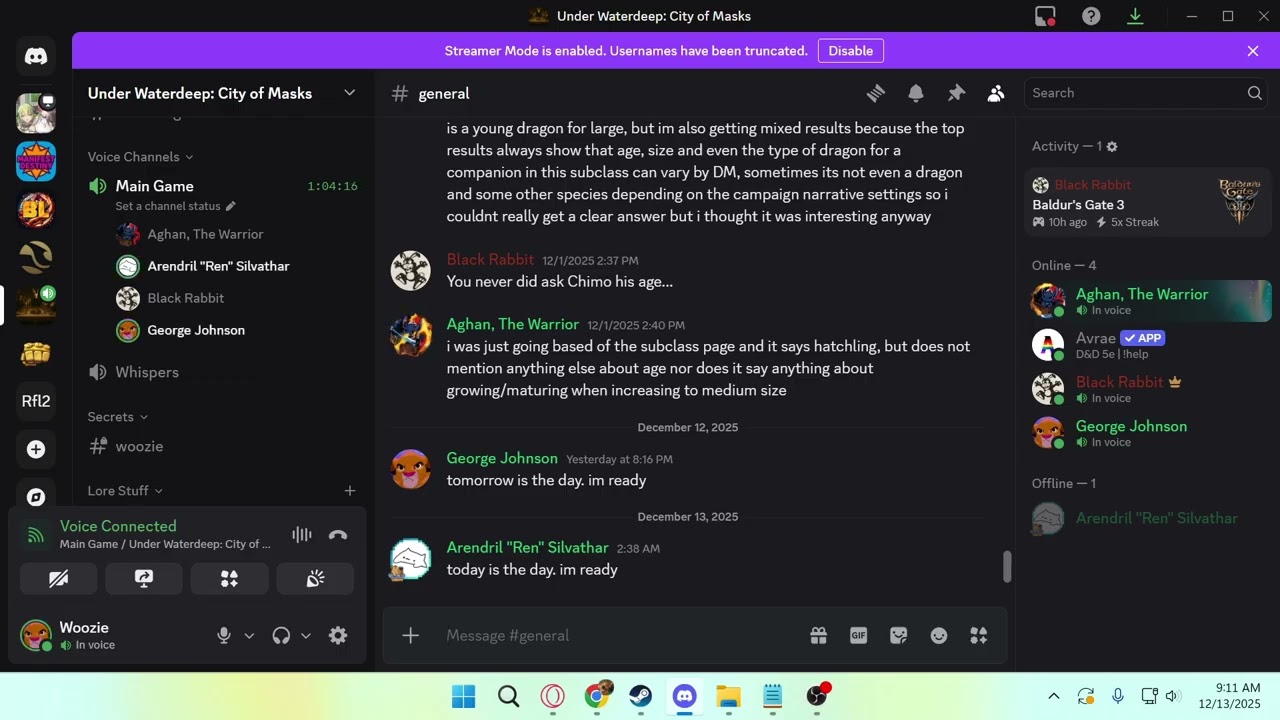Toggle the member list icon
The width and height of the screenshot is (1280, 720).
996,93
